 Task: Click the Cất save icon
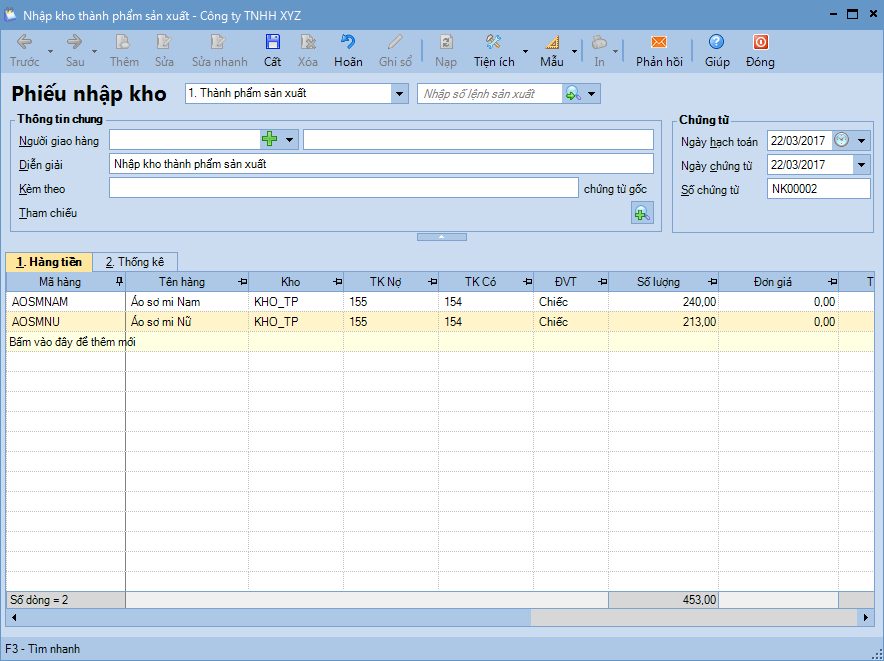272,43
